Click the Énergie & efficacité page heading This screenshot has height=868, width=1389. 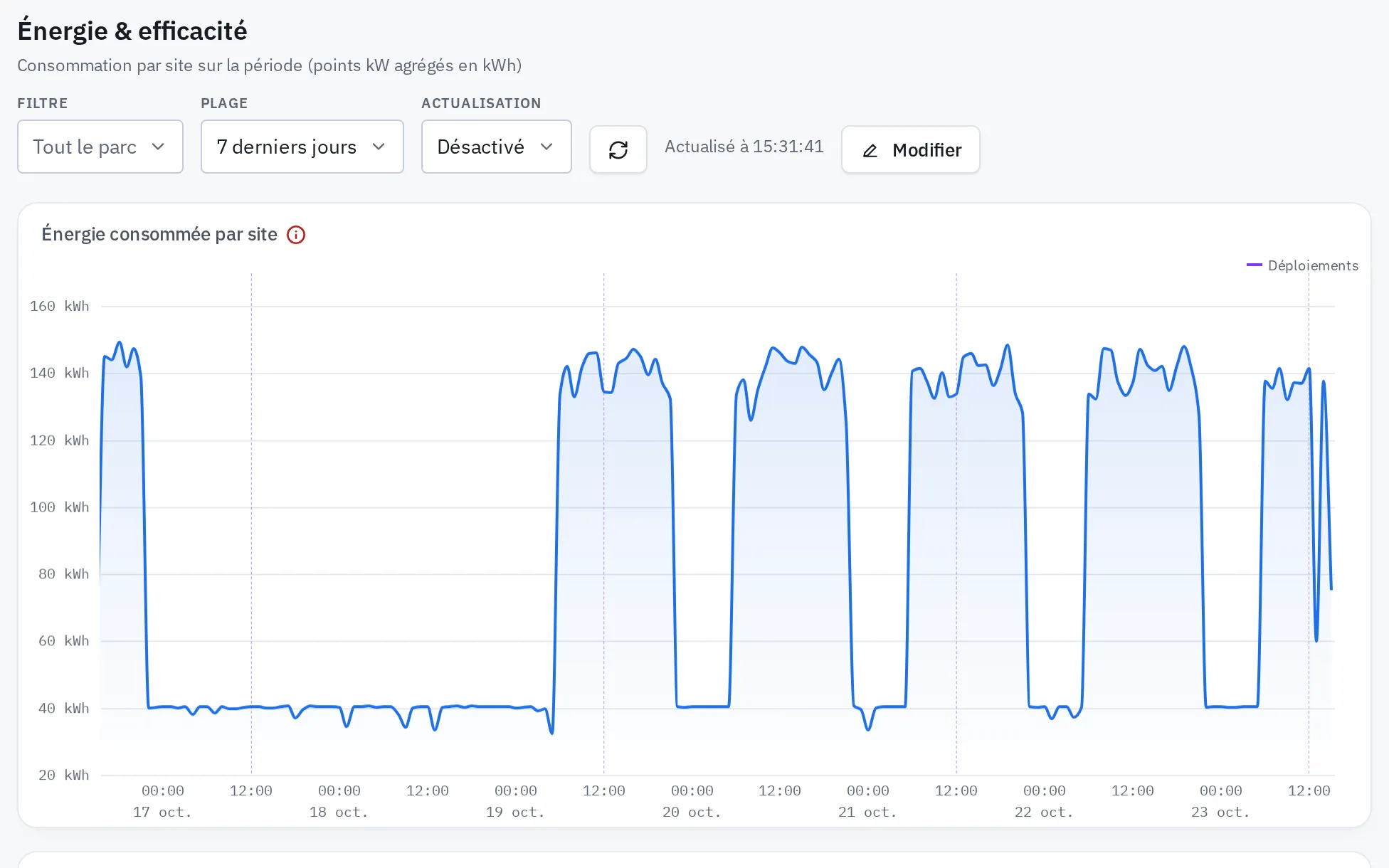click(x=132, y=31)
